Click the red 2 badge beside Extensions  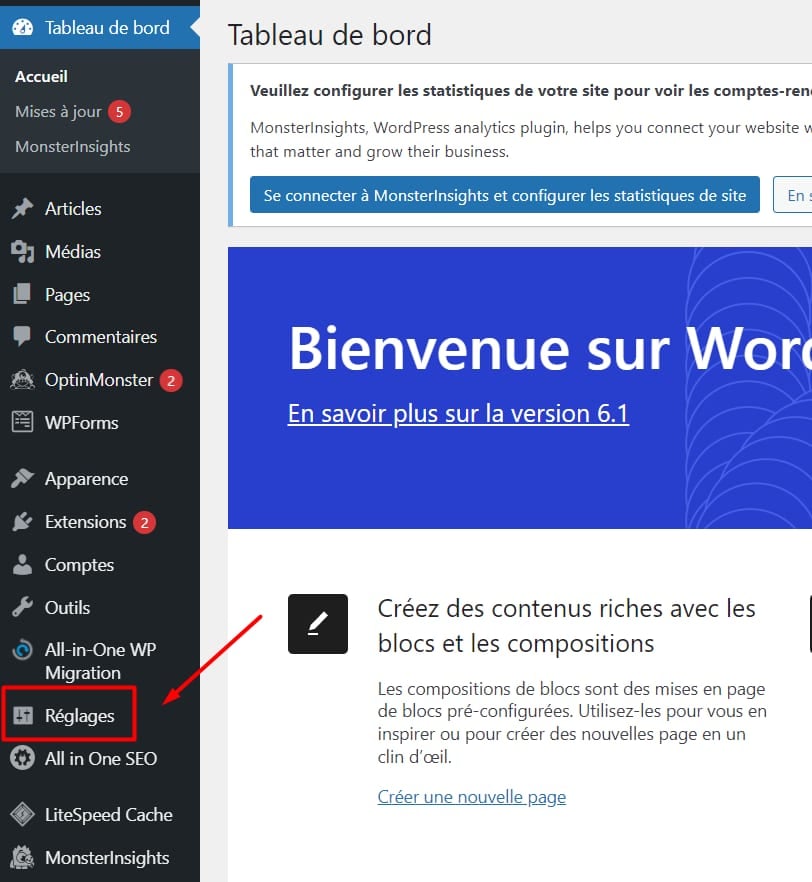pos(145,523)
